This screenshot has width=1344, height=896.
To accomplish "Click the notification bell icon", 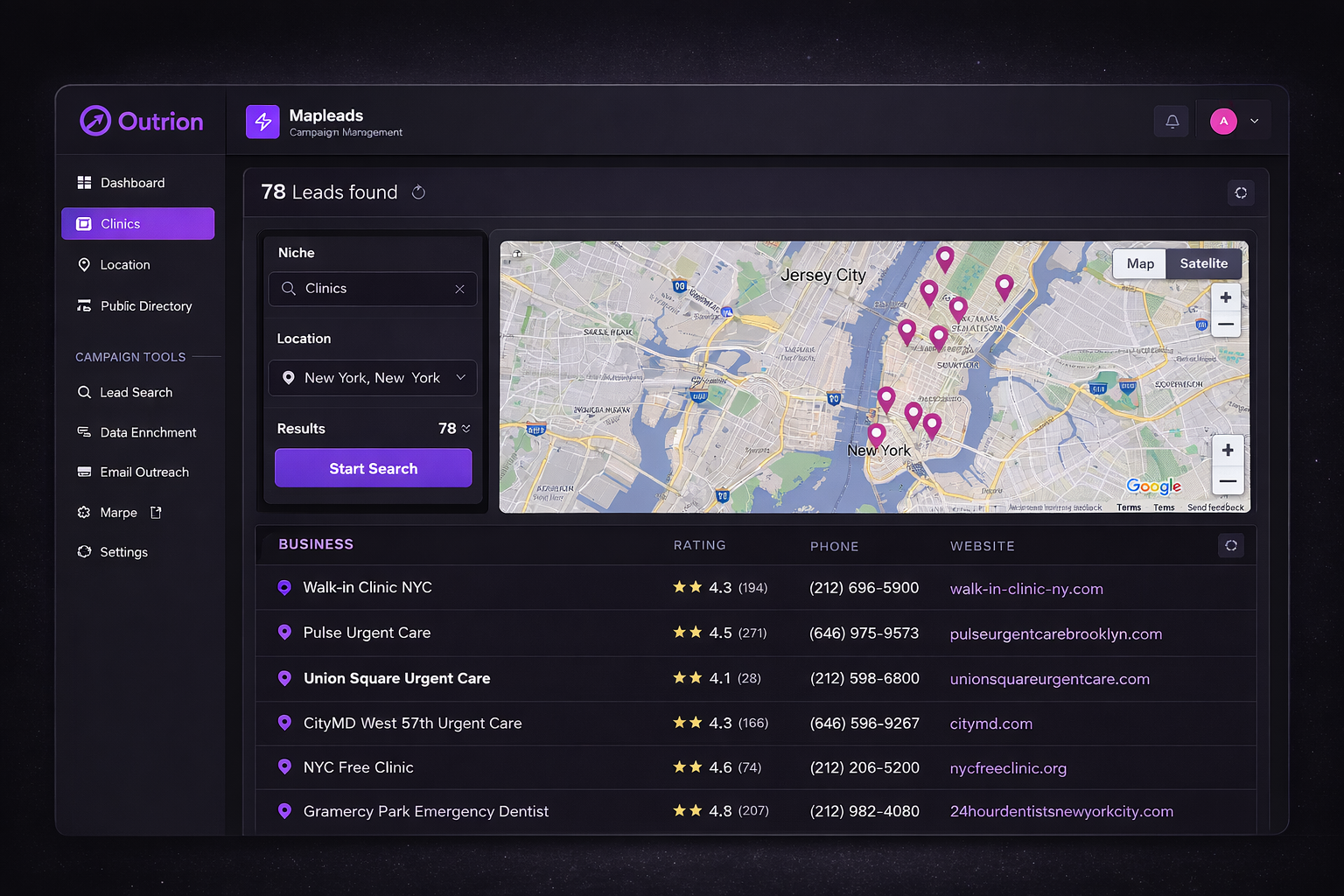I will coord(1172,122).
